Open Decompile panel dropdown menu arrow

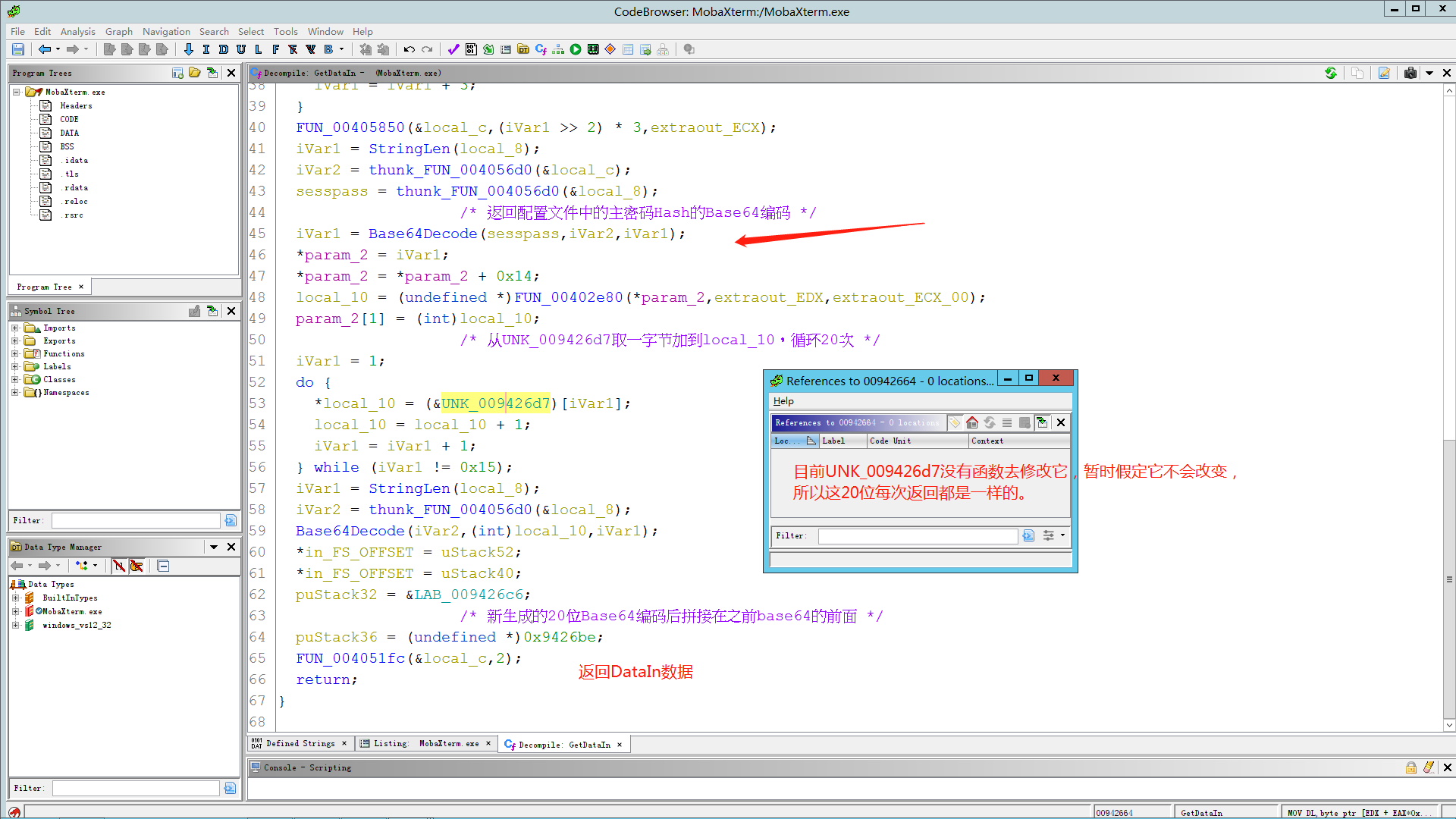(1429, 73)
